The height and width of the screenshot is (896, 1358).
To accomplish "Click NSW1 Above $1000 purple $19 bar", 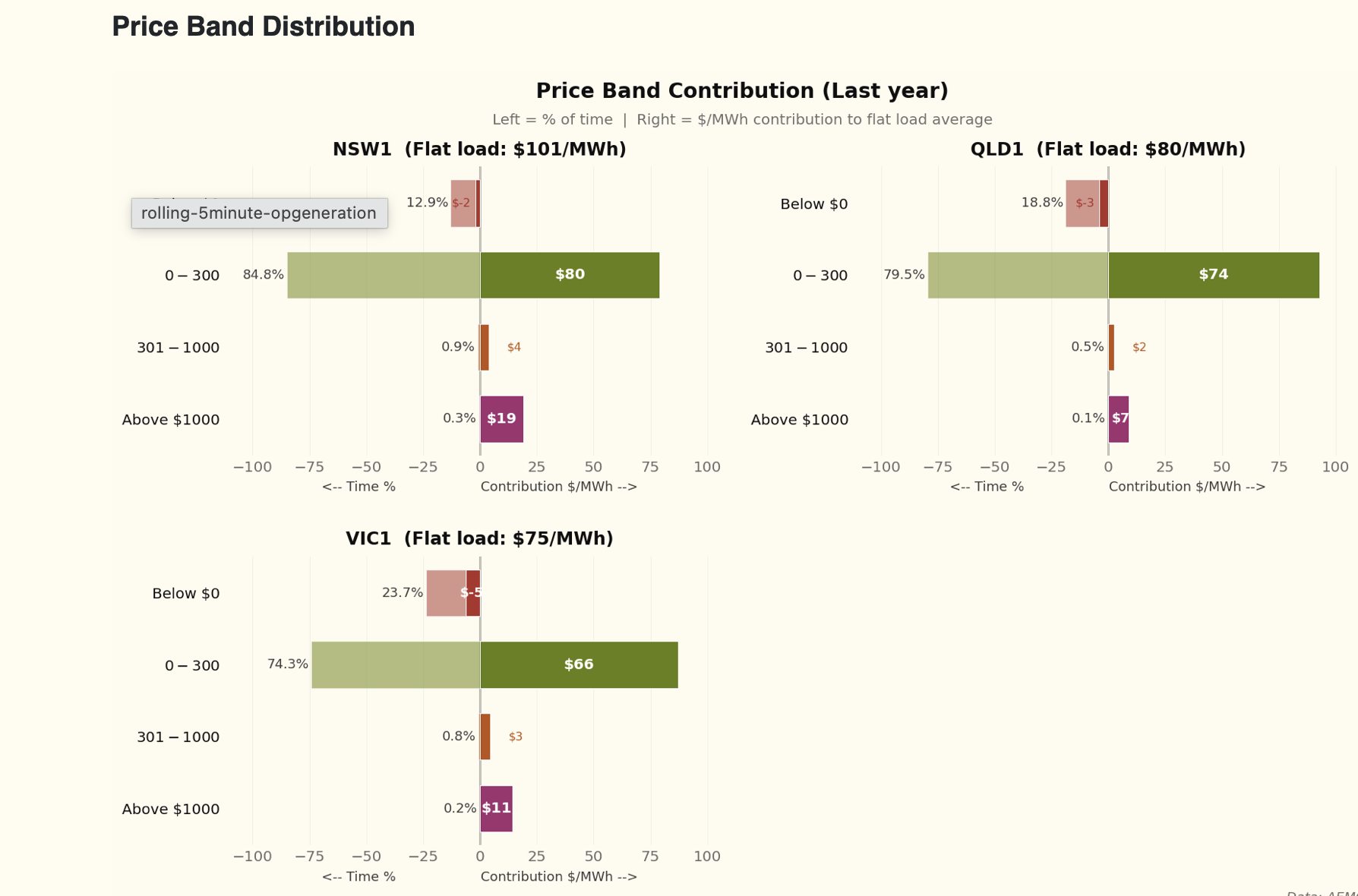I will point(501,419).
